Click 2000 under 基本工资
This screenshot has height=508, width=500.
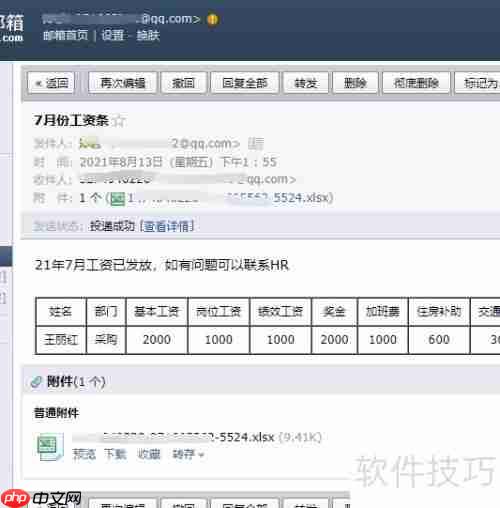tap(157, 340)
